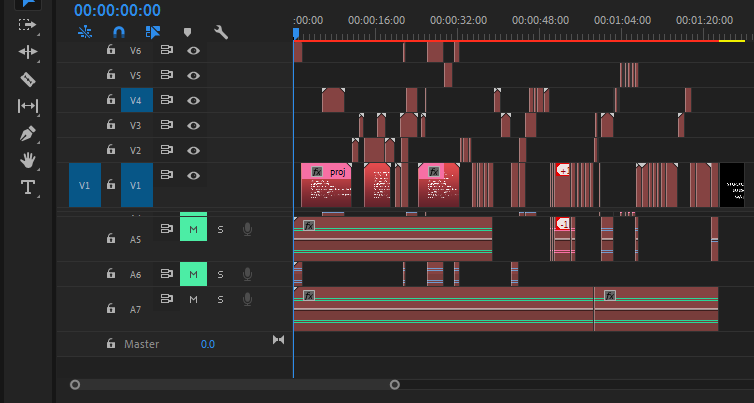
Task: Unmute audio track A6
Action: point(193,274)
